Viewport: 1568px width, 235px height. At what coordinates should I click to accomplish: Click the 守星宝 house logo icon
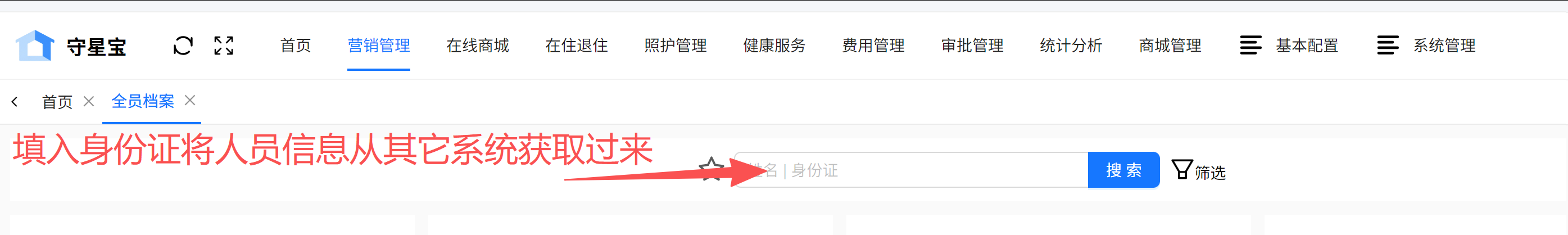pos(35,46)
